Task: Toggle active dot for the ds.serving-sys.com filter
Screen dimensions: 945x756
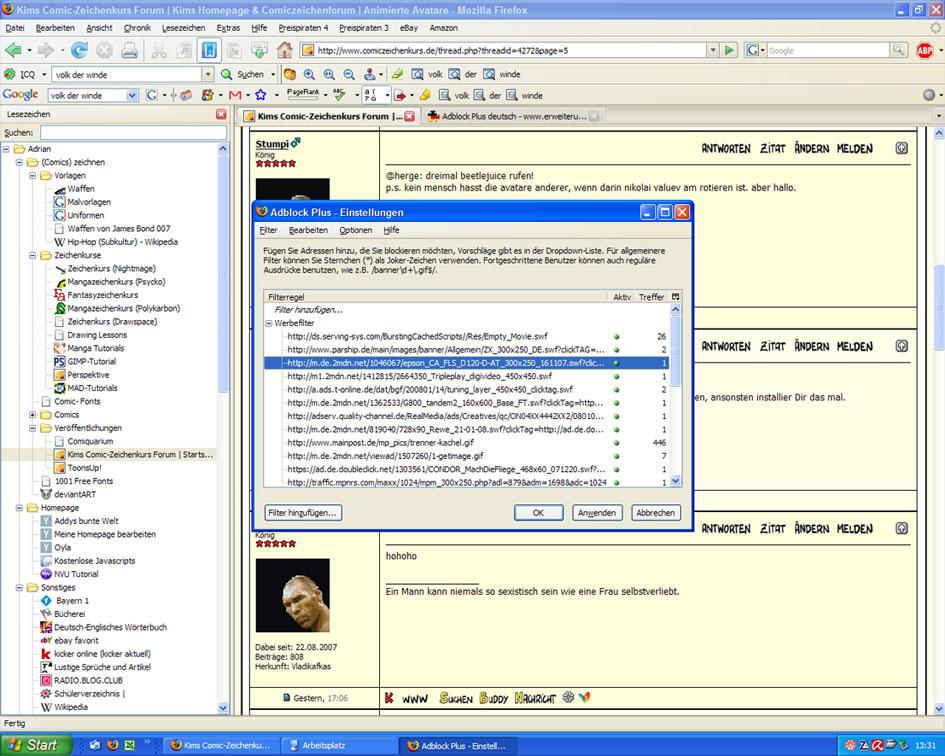Action: coord(617,337)
